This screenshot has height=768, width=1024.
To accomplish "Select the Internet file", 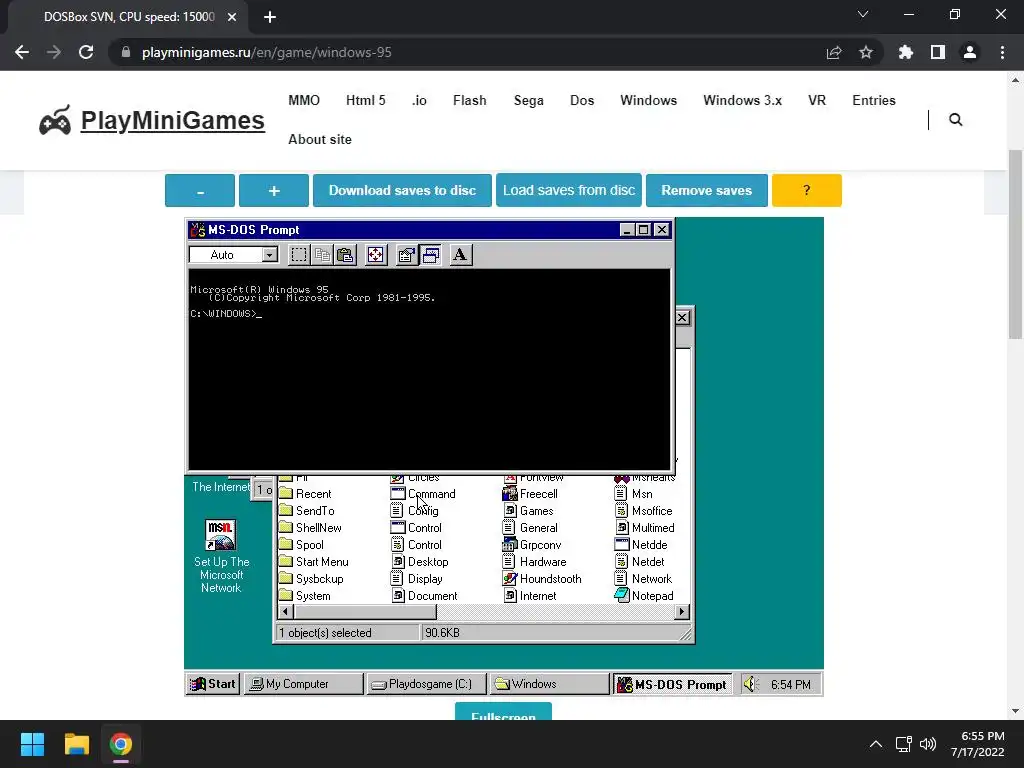I will [x=530, y=596].
